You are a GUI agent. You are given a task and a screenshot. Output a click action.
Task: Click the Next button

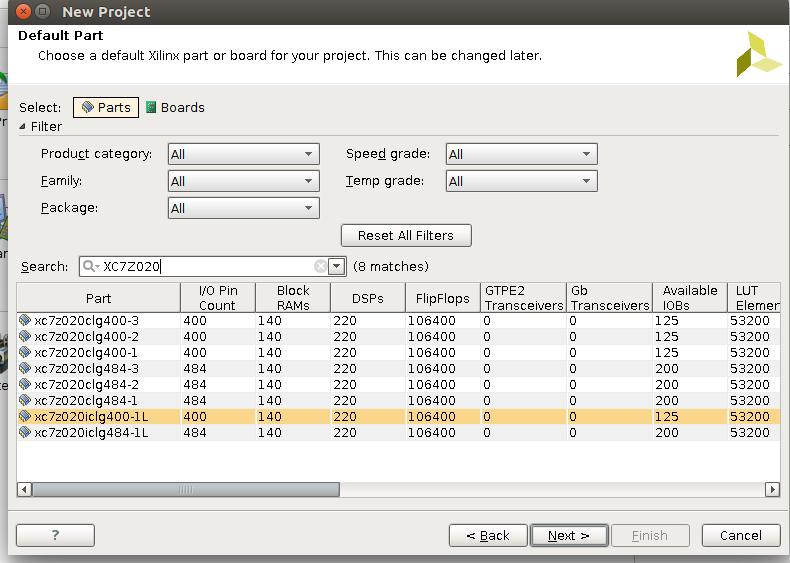point(568,536)
